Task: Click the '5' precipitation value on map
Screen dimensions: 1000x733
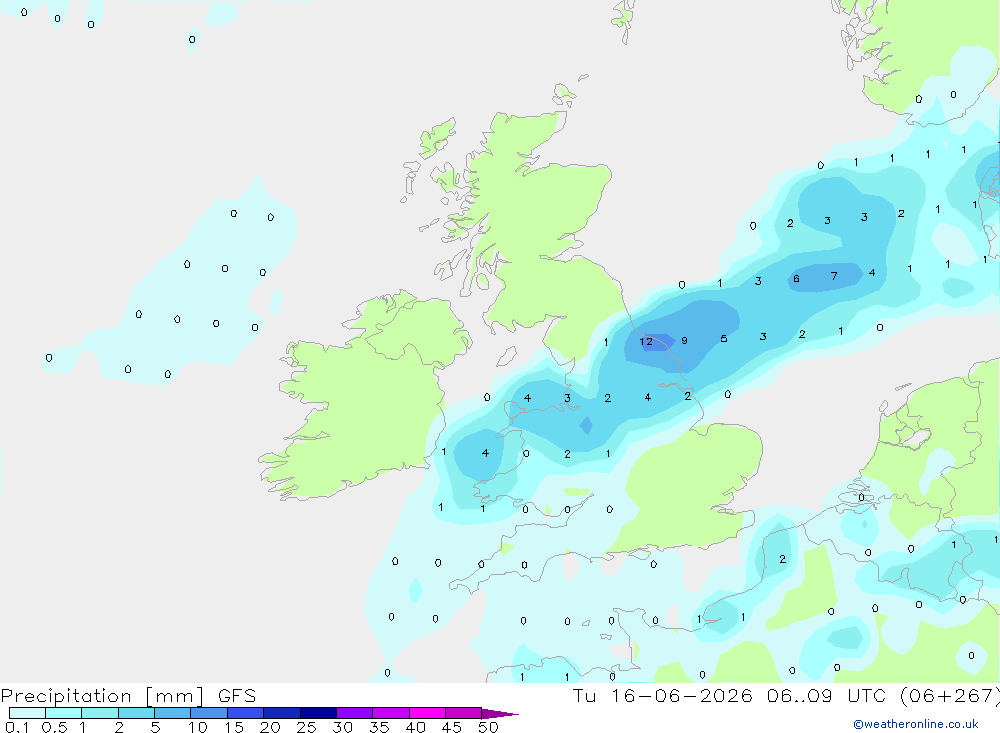Action: (x=723, y=339)
